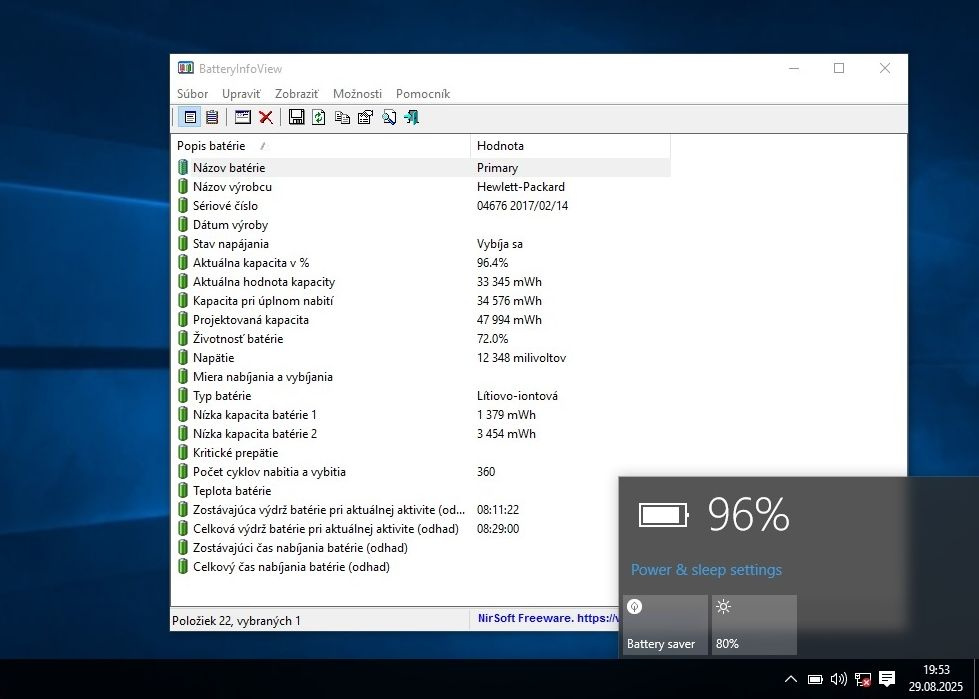Click the find magnifier toolbar icon
This screenshot has width=979, height=699.
pyautogui.click(x=389, y=117)
